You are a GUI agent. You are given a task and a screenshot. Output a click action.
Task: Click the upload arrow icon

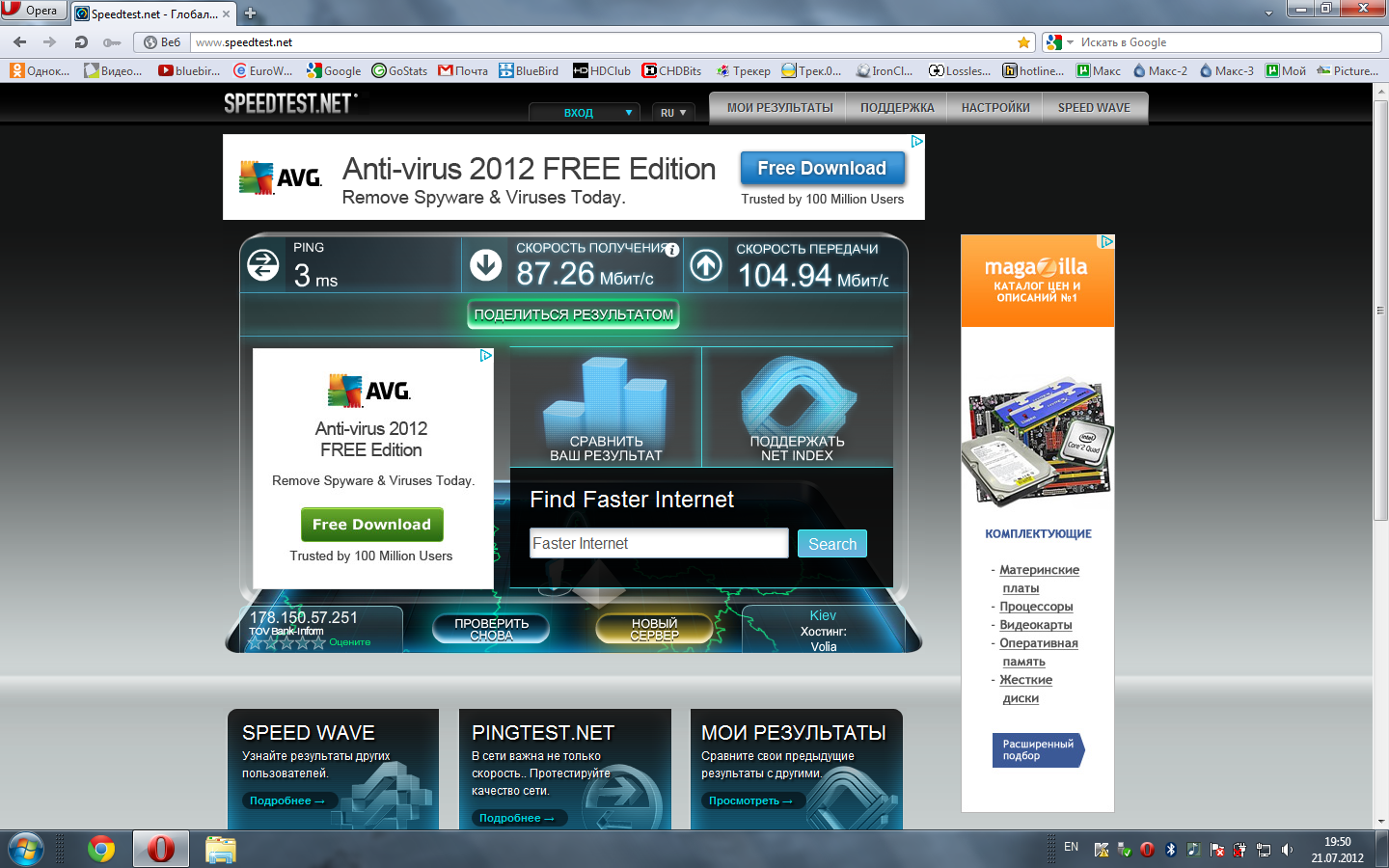705,265
